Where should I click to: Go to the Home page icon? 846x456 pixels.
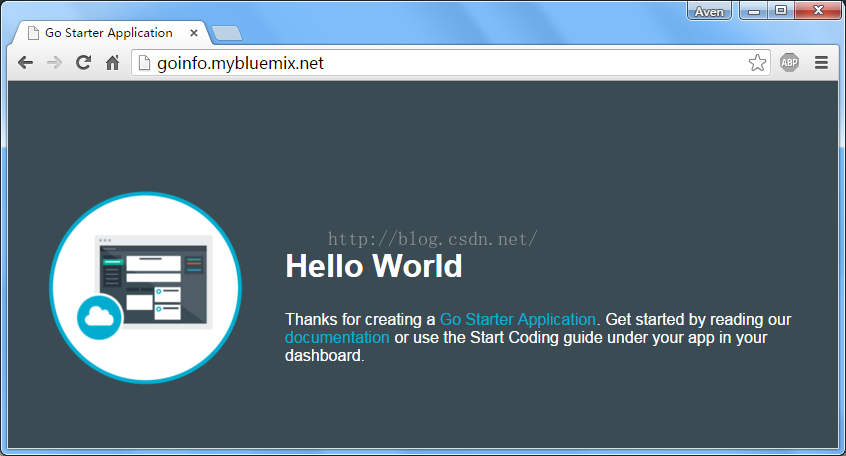[113, 63]
